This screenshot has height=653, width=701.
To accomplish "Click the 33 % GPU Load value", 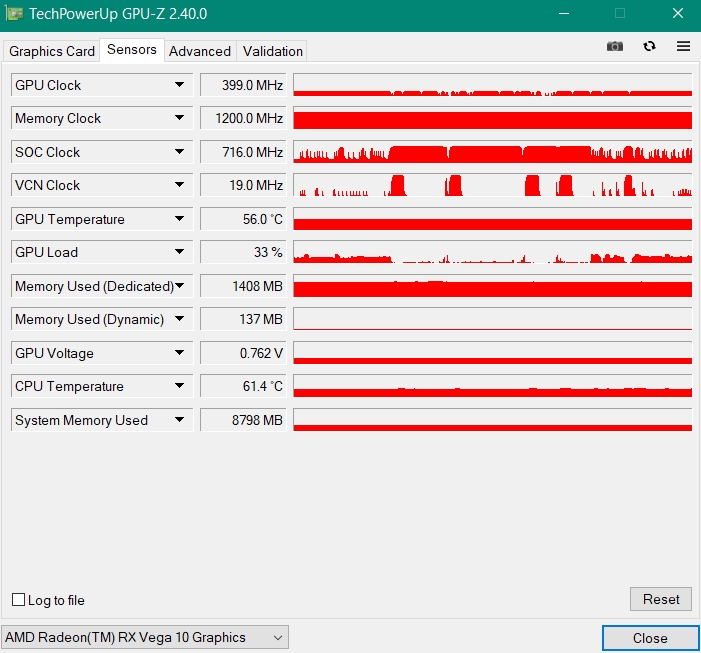I will [243, 252].
